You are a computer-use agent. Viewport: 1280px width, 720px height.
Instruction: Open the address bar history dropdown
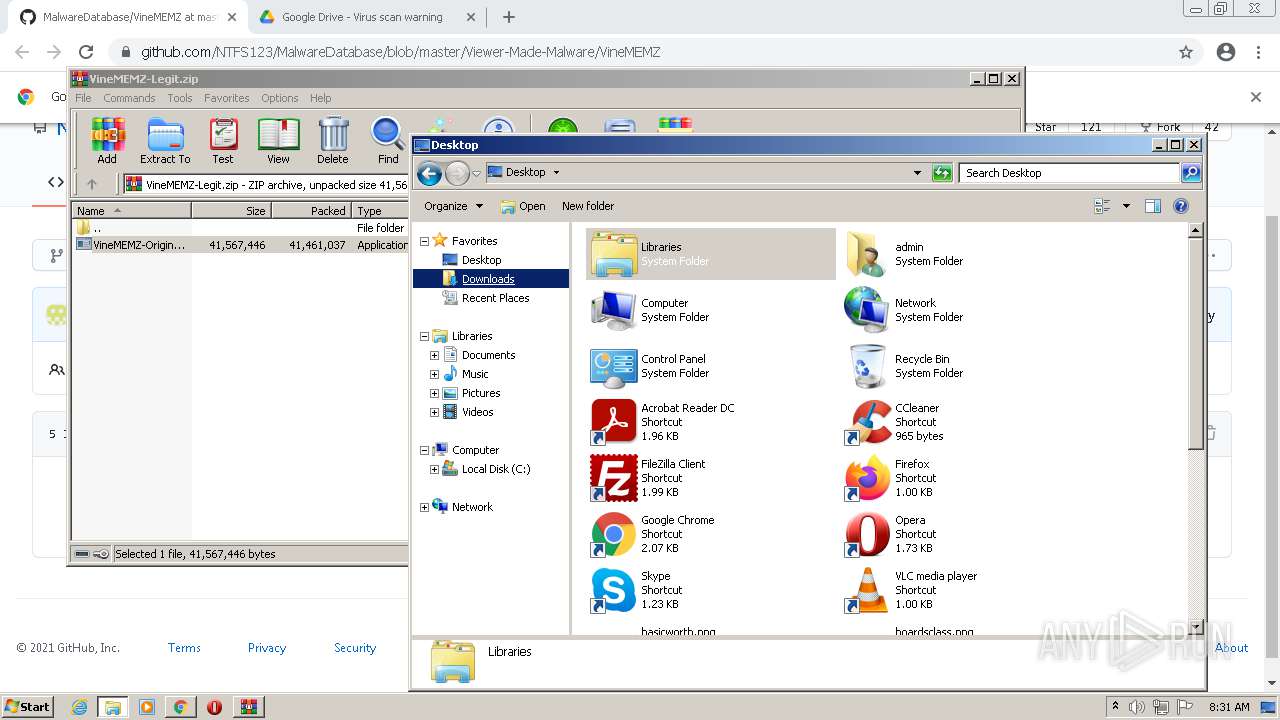tap(917, 173)
